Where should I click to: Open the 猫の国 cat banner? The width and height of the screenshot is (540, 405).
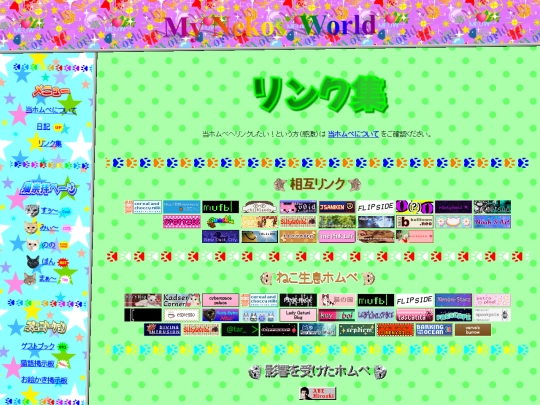[337, 300]
